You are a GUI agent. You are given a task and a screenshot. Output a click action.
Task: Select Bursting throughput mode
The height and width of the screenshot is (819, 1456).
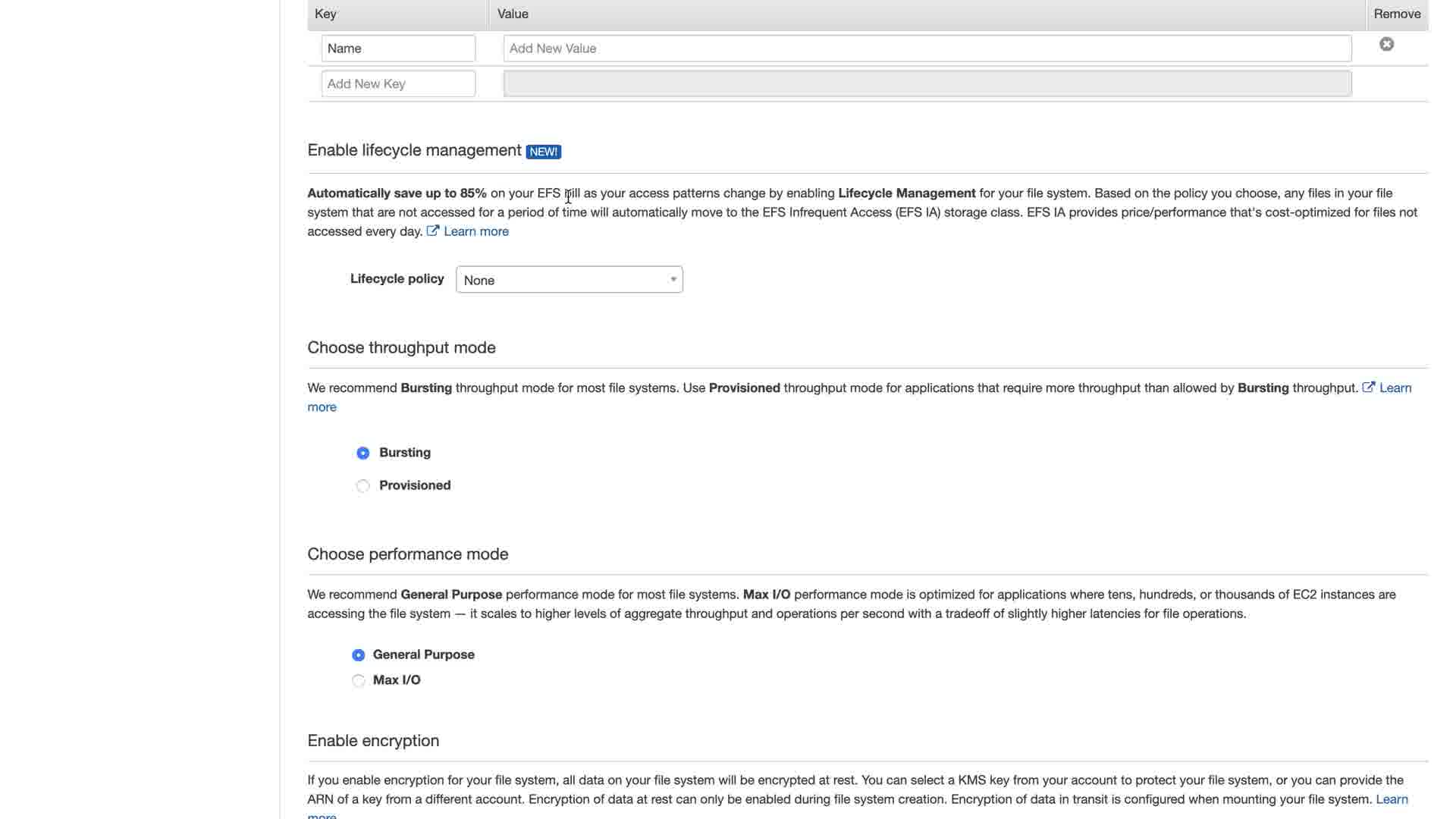[363, 453]
